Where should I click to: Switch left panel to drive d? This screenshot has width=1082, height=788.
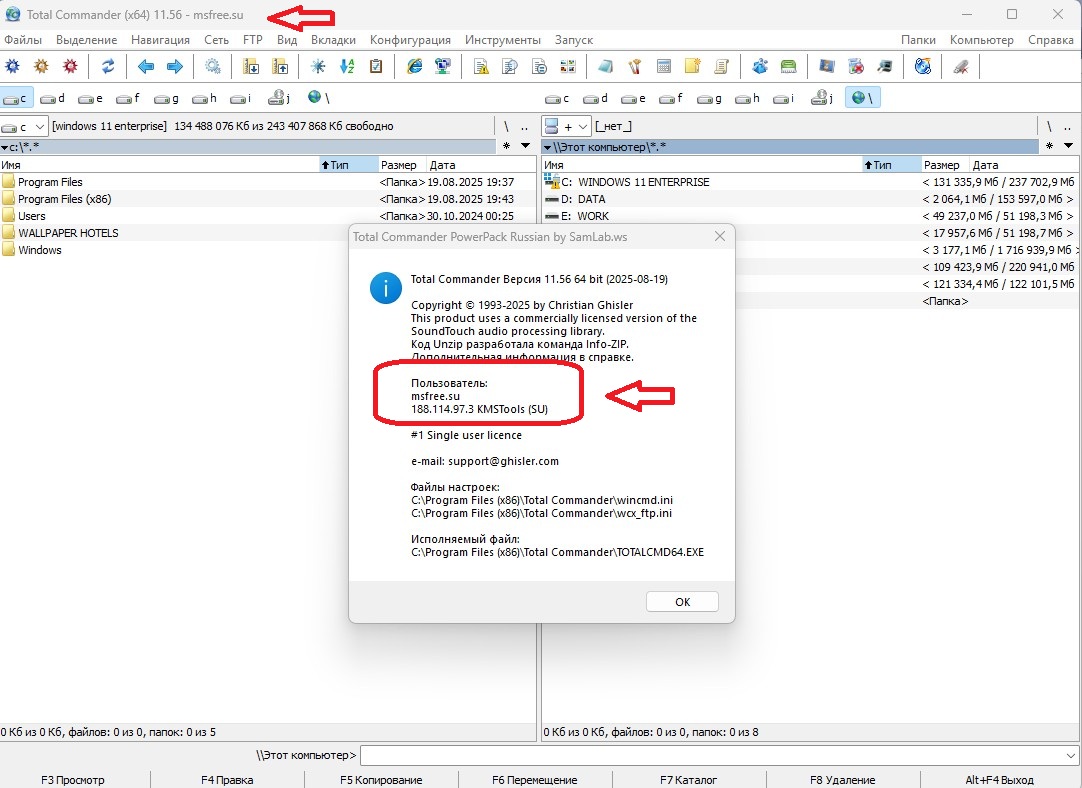click(54, 98)
